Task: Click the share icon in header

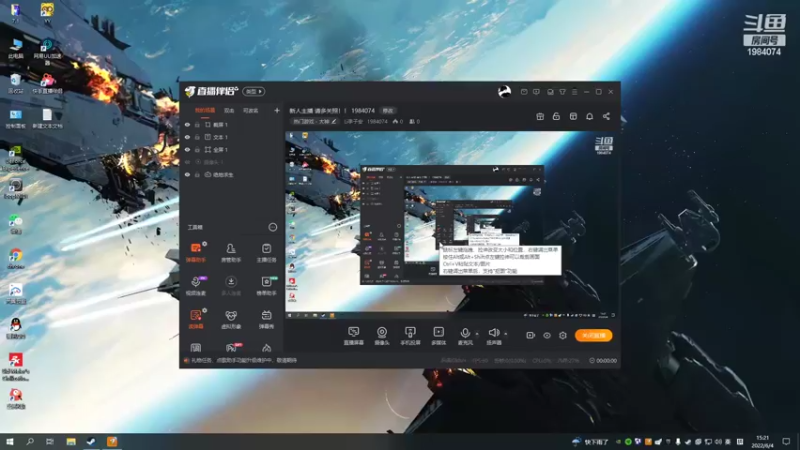Action: click(606, 116)
